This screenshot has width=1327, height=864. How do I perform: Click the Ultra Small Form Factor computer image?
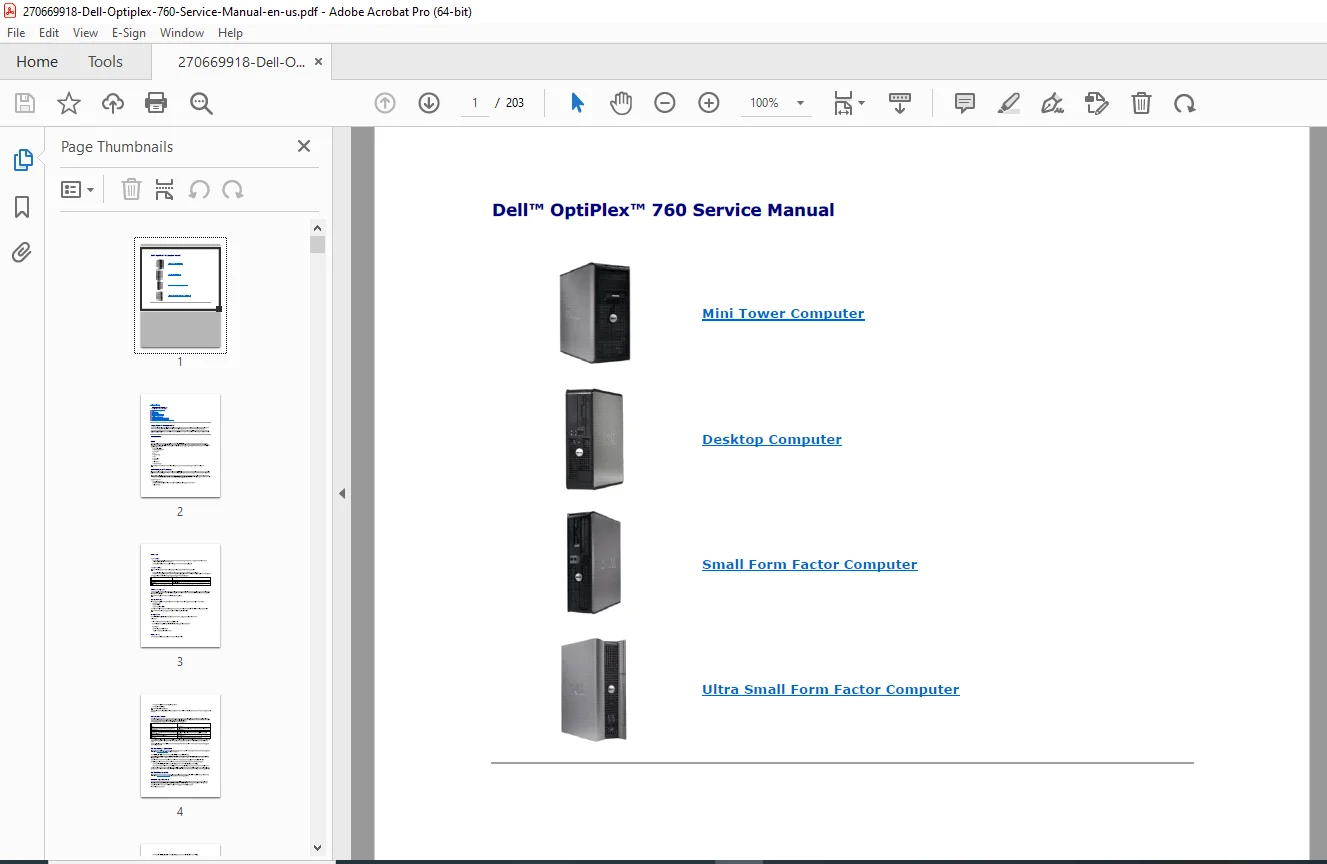(x=594, y=689)
